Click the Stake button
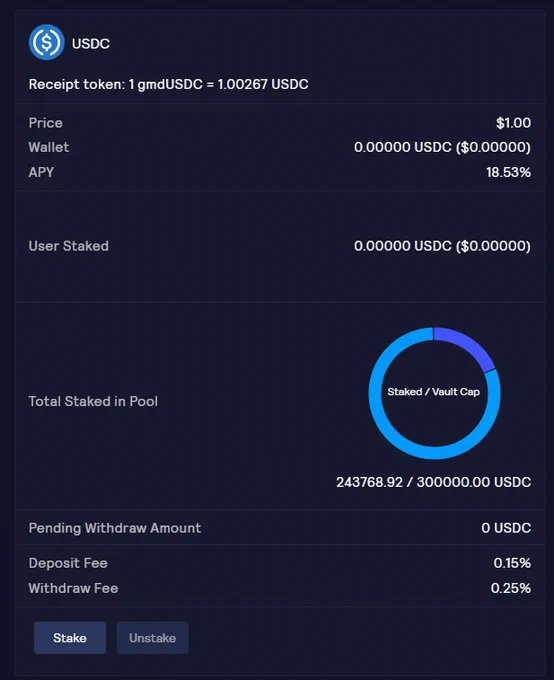Viewport: 554px width, 680px height. tap(70, 638)
